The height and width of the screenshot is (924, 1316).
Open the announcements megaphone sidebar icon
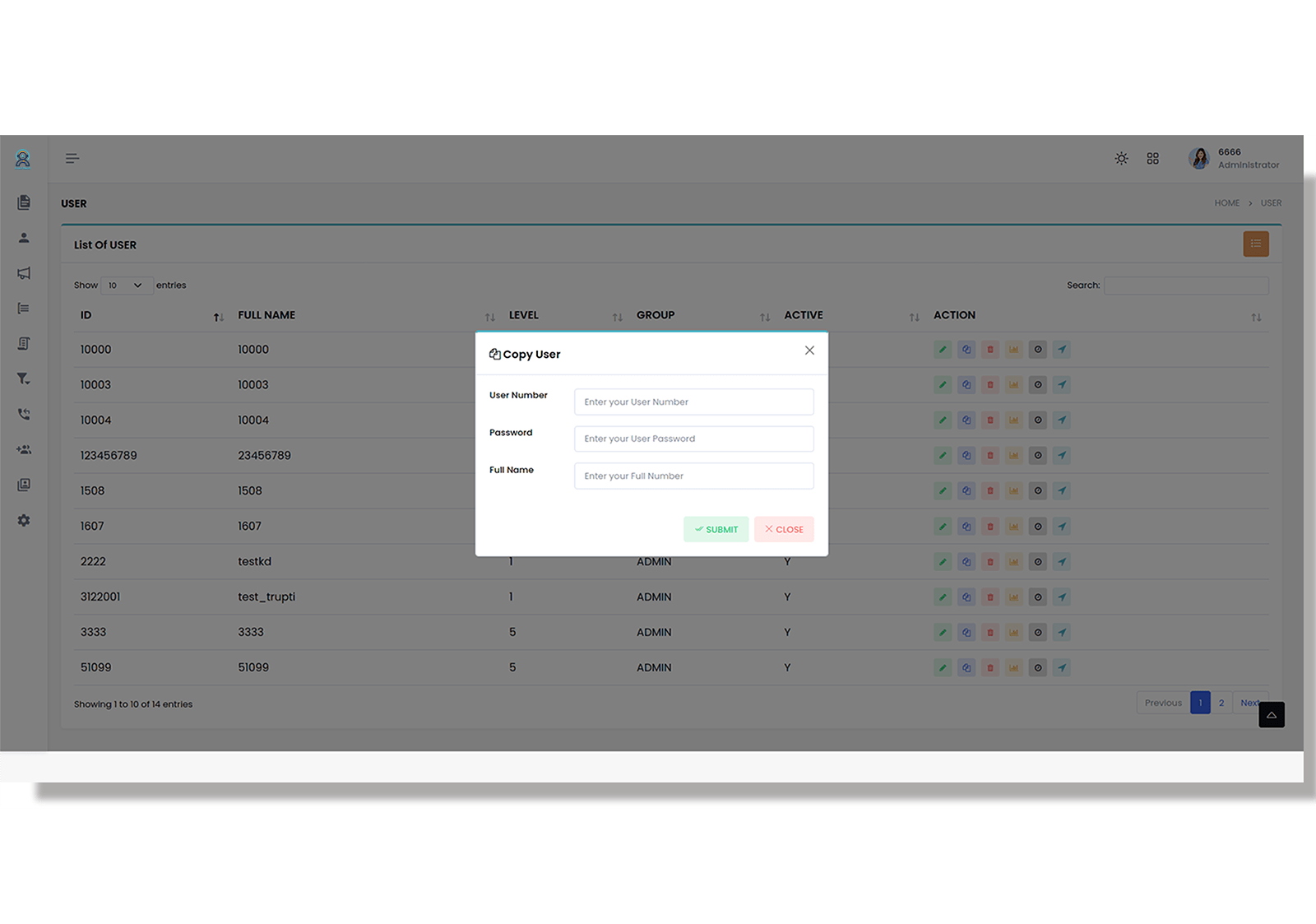point(24,273)
